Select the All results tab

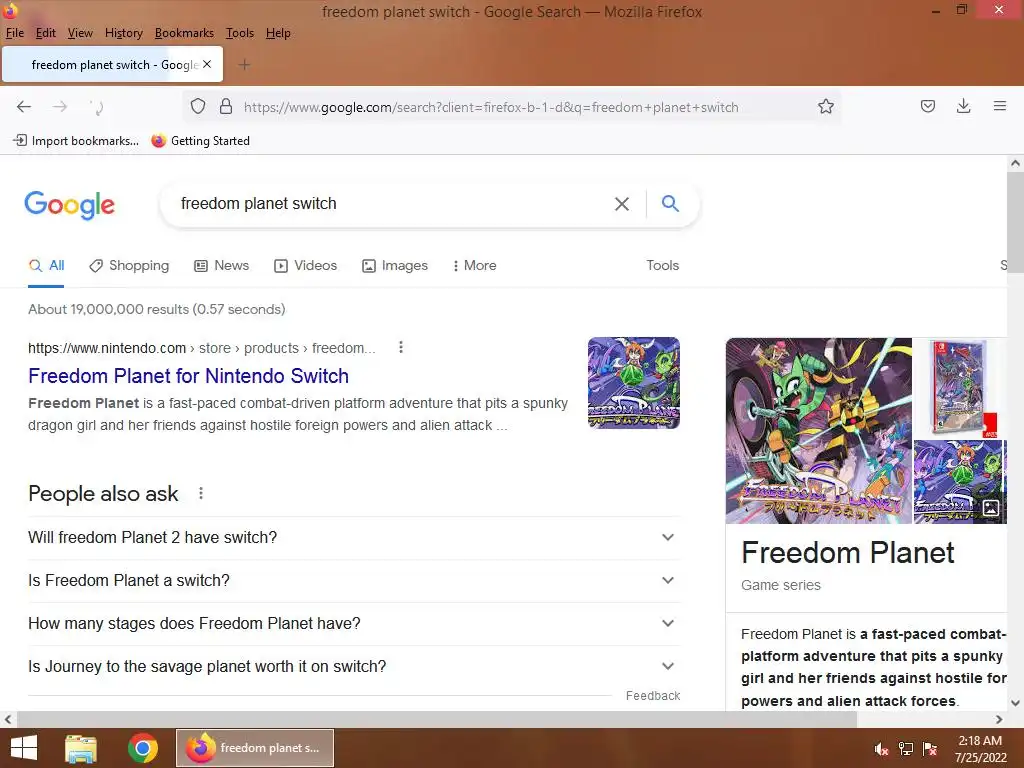(46, 265)
